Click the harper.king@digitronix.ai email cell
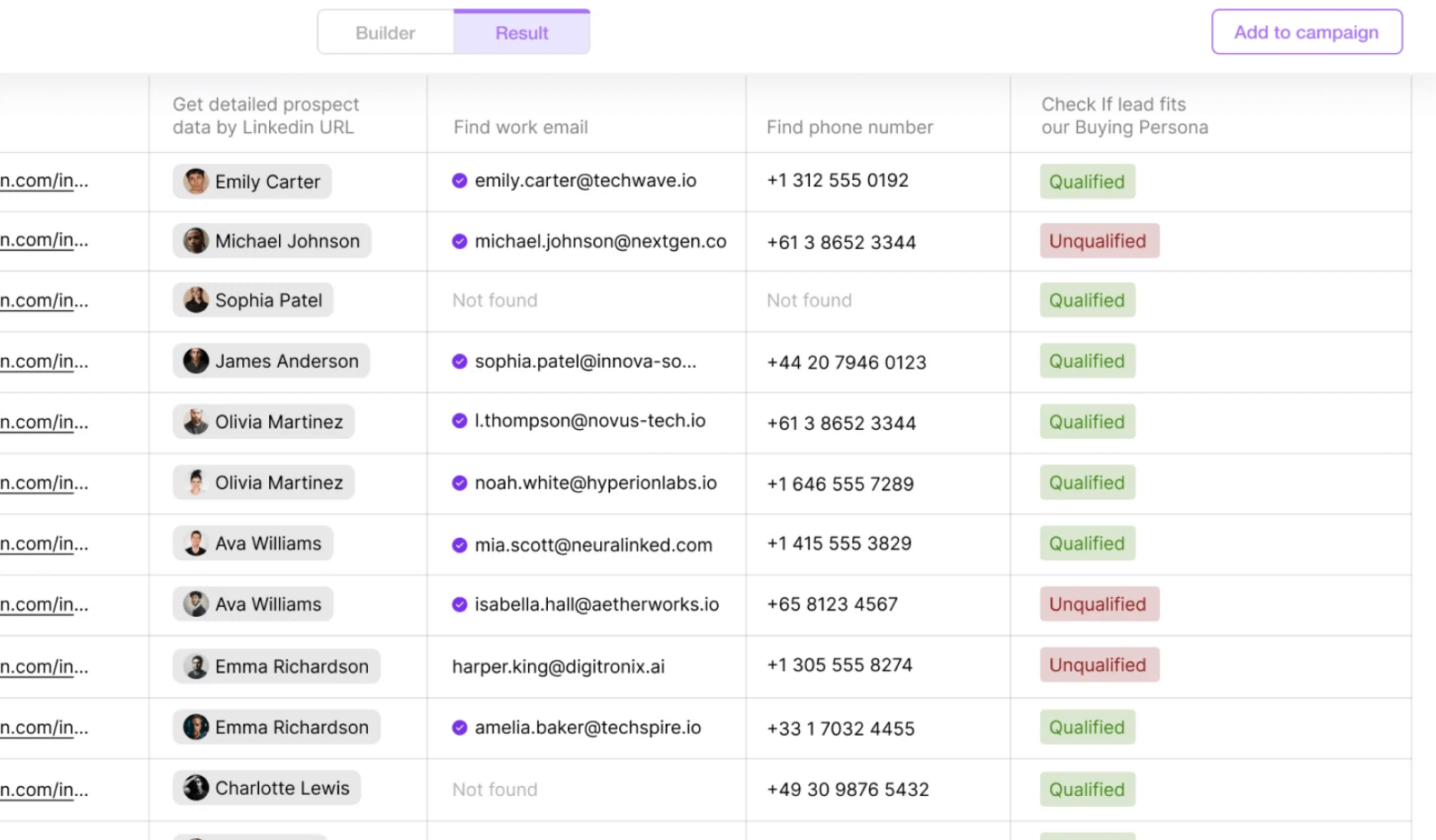The height and width of the screenshot is (840, 1436). pyautogui.click(x=558, y=666)
